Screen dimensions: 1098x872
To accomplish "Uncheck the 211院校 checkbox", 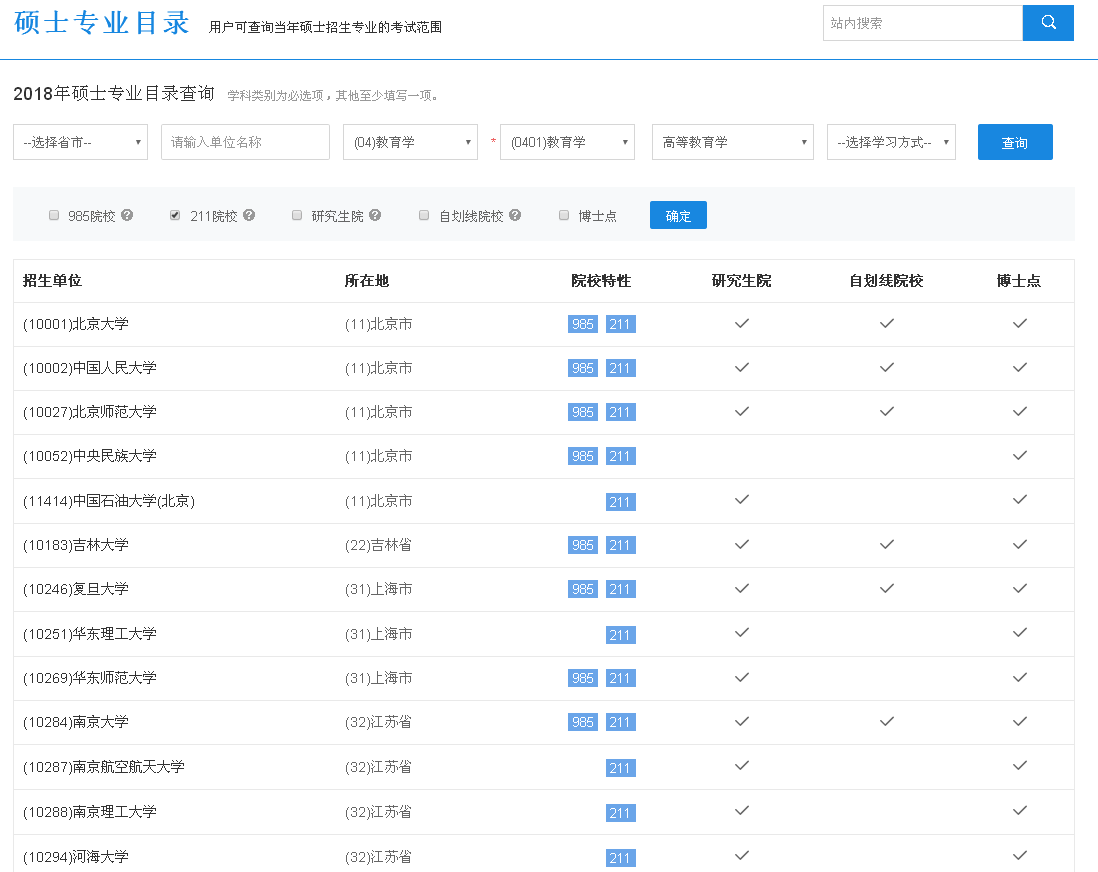I will tap(174, 214).
